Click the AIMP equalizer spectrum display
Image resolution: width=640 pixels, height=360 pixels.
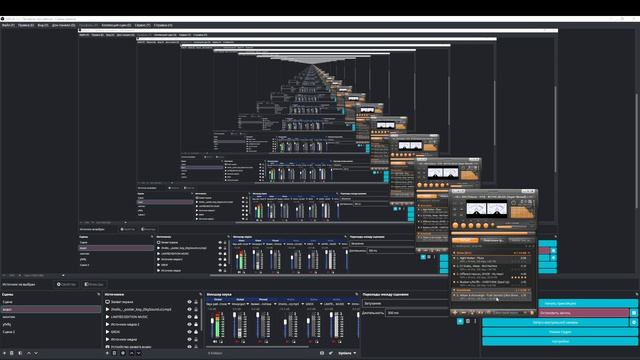pyautogui.click(x=522, y=211)
